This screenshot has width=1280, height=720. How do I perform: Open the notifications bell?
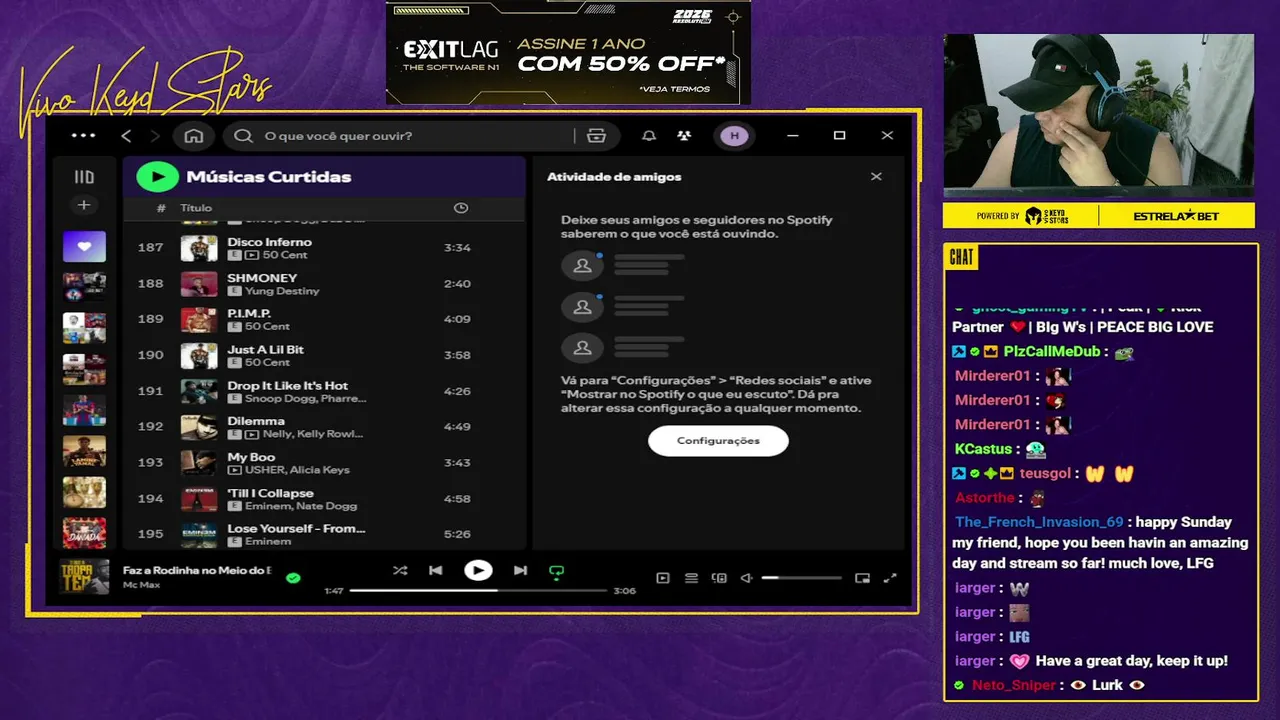click(x=649, y=136)
